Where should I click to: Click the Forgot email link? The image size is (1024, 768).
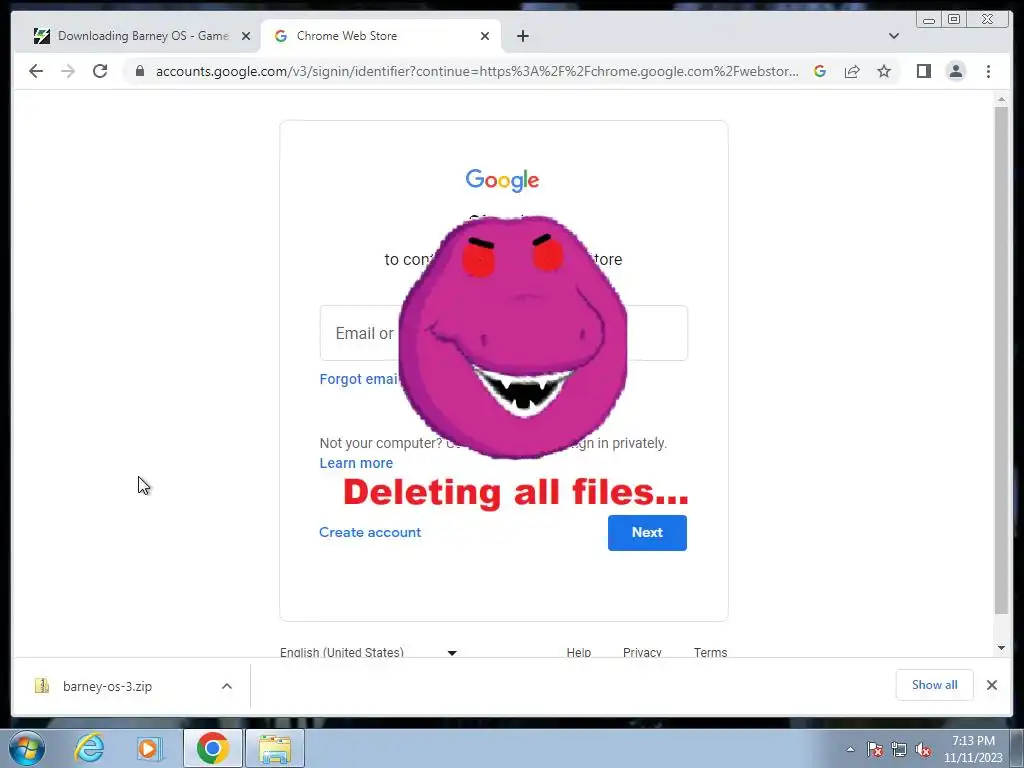pyautogui.click(x=358, y=379)
